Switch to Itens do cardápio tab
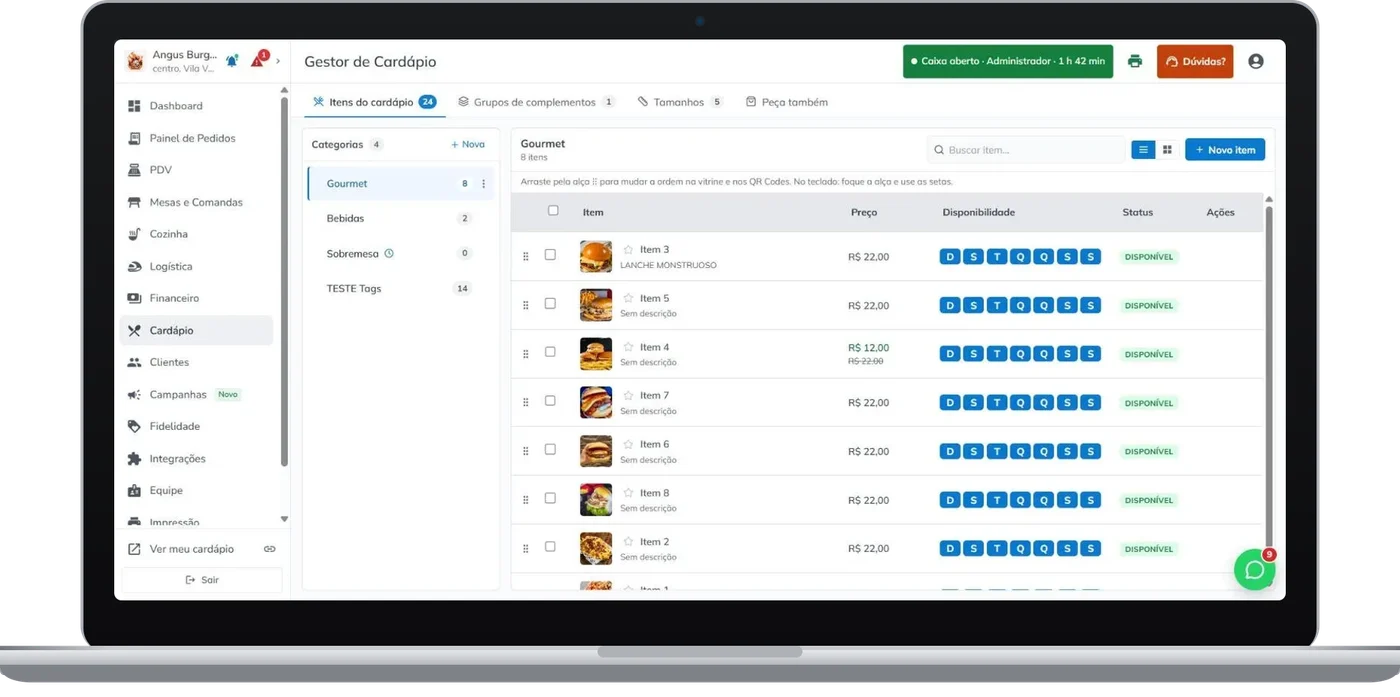The height and width of the screenshot is (697, 1400). point(374,102)
